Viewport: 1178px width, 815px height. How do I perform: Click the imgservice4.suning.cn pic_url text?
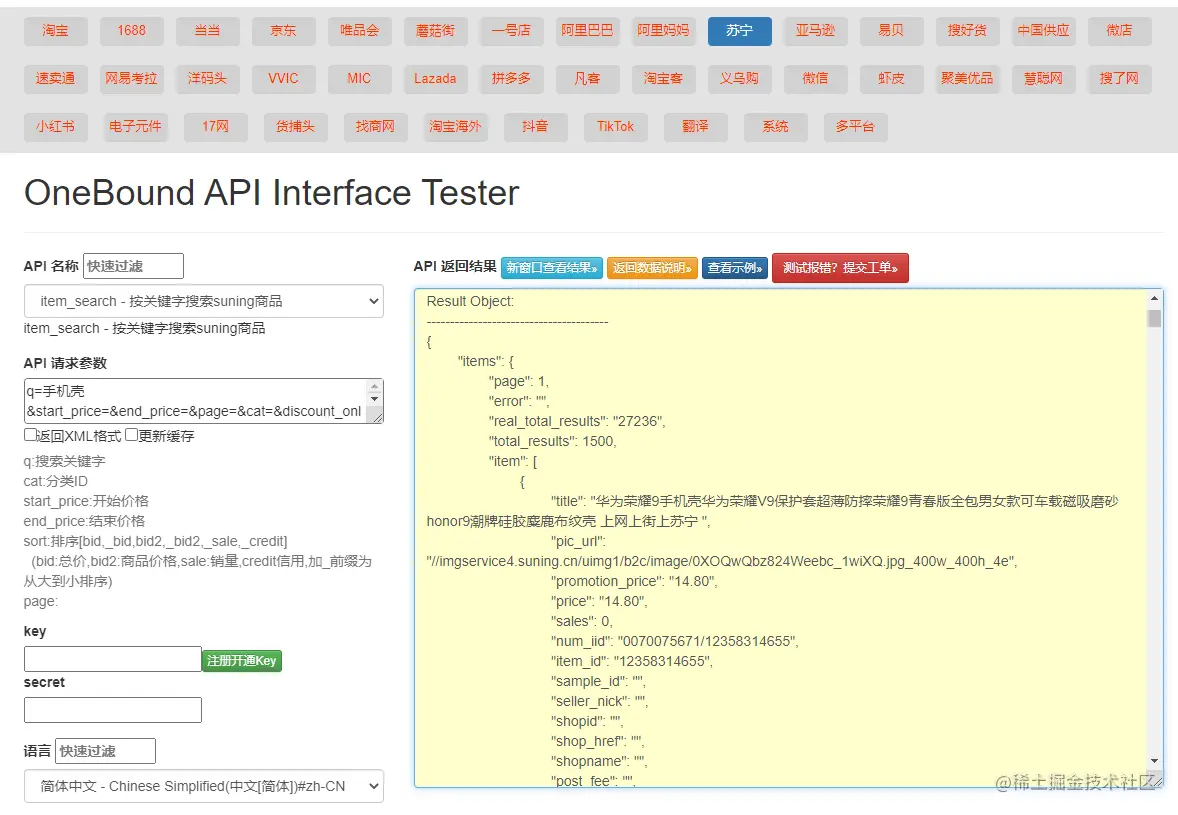click(x=722, y=562)
